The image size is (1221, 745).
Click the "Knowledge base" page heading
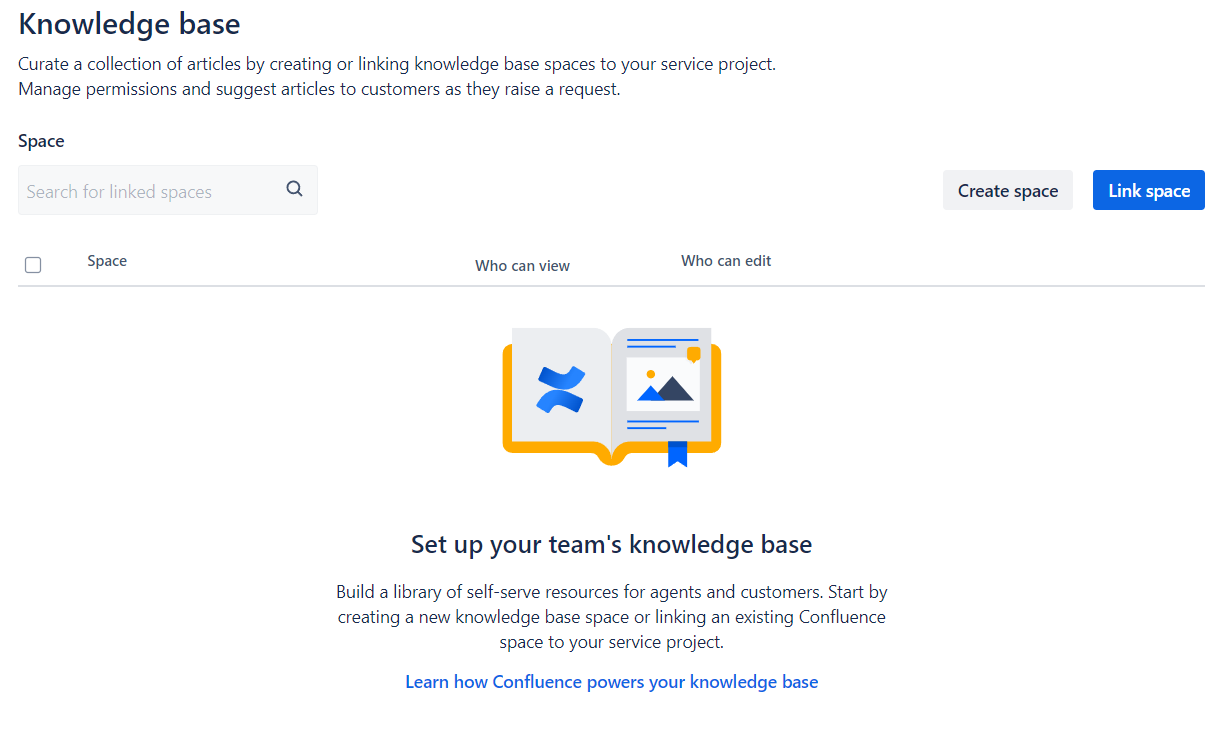point(128,23)
